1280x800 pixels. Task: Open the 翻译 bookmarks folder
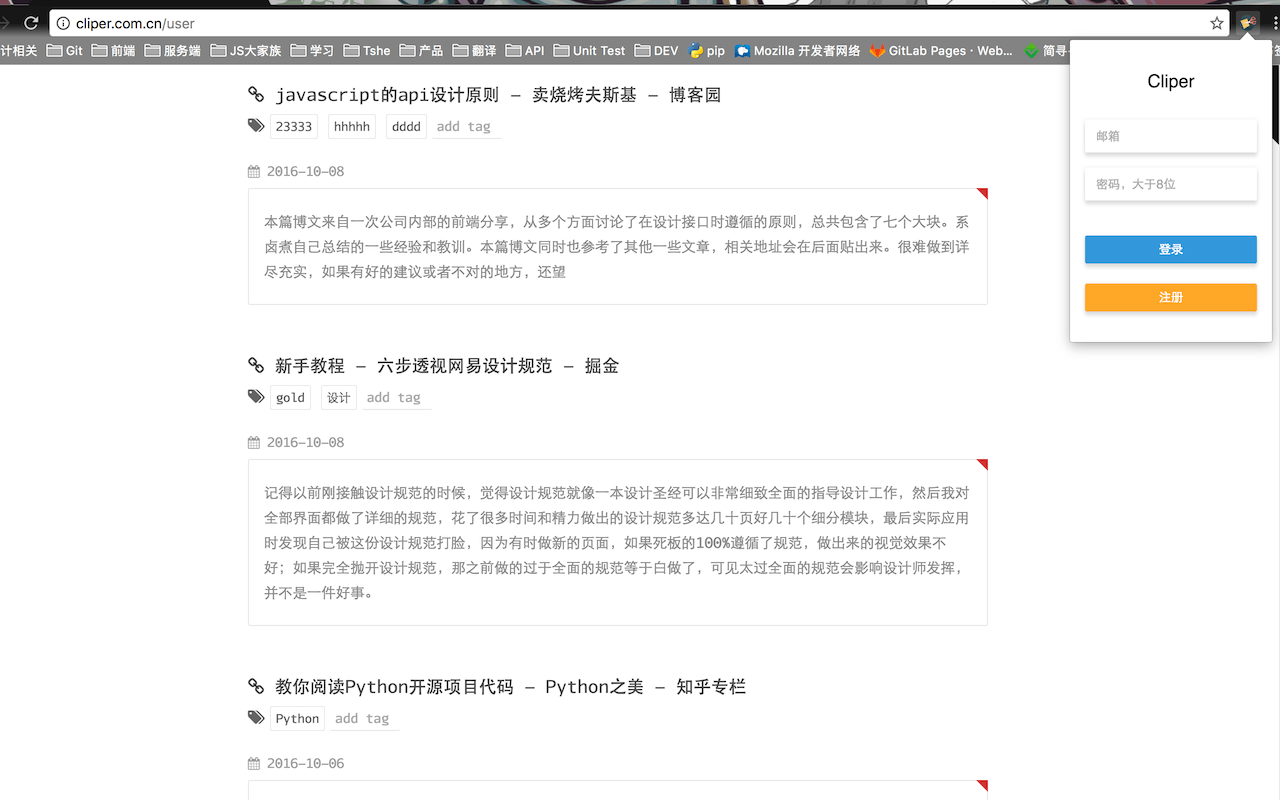click(474, 51)
